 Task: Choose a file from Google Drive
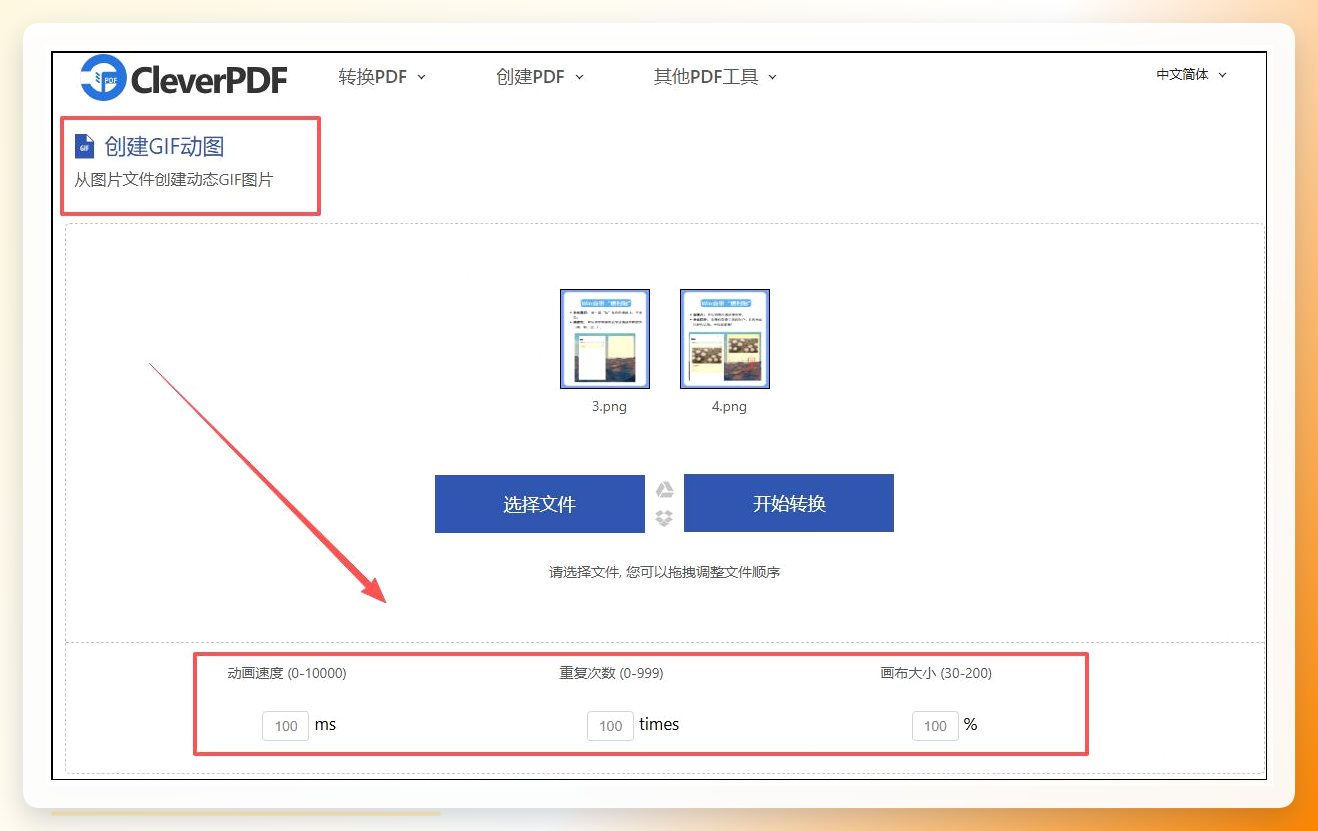[x=664, y=489]
